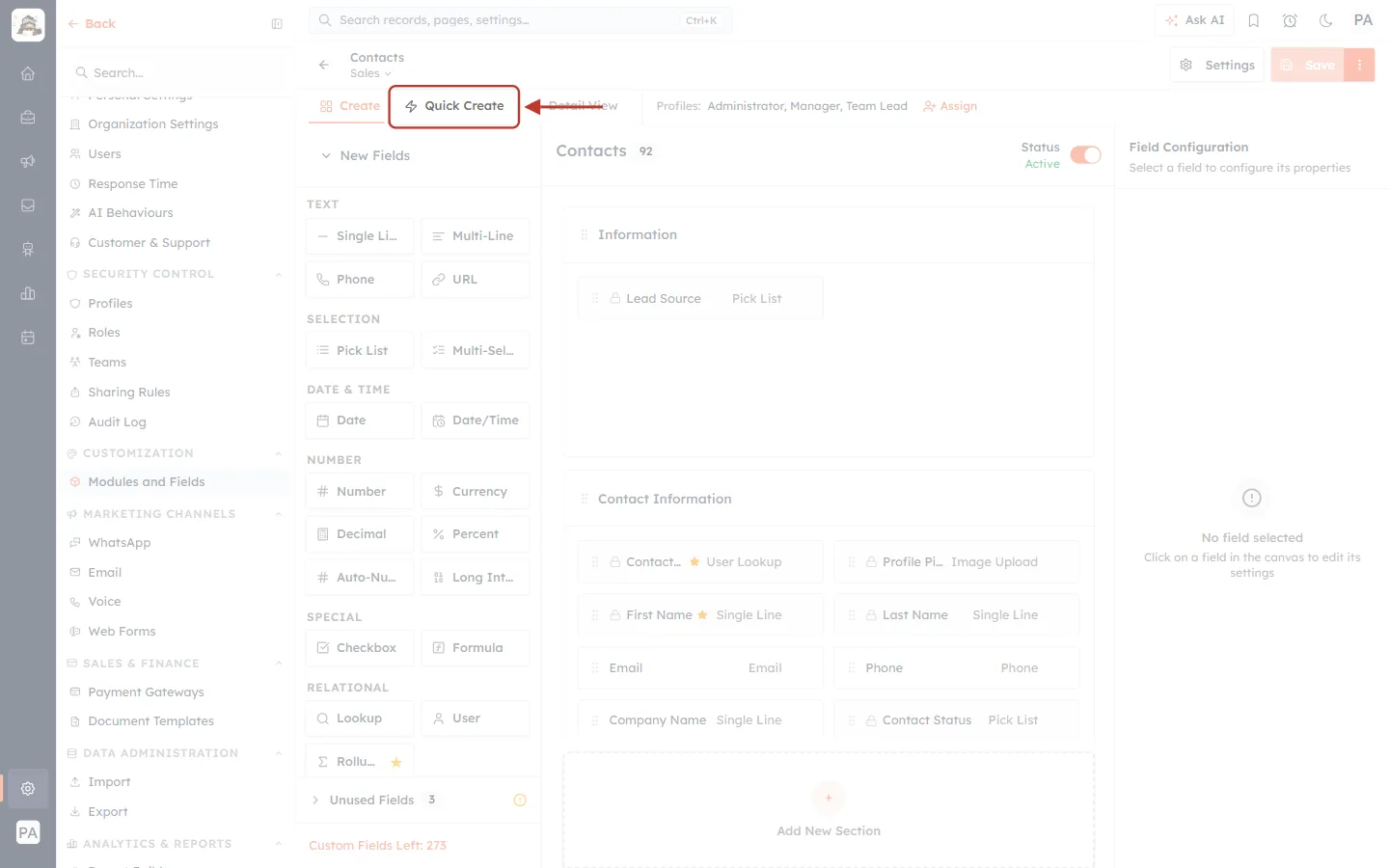The width and height of the screenshot is (1389, 868).
Task: Click the settings gear in left rail
Action: point(28,788)
